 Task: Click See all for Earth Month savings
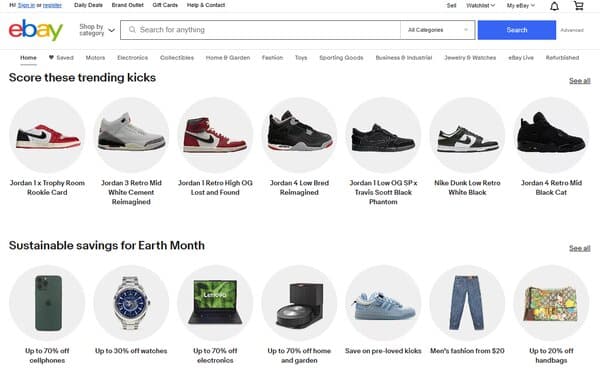579,248
